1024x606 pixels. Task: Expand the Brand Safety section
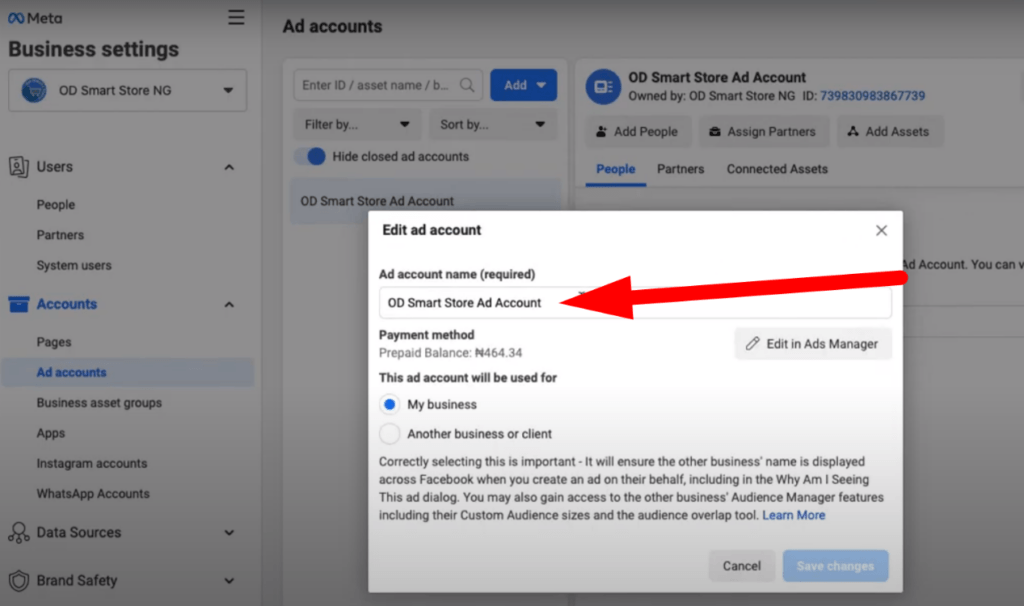229,581
